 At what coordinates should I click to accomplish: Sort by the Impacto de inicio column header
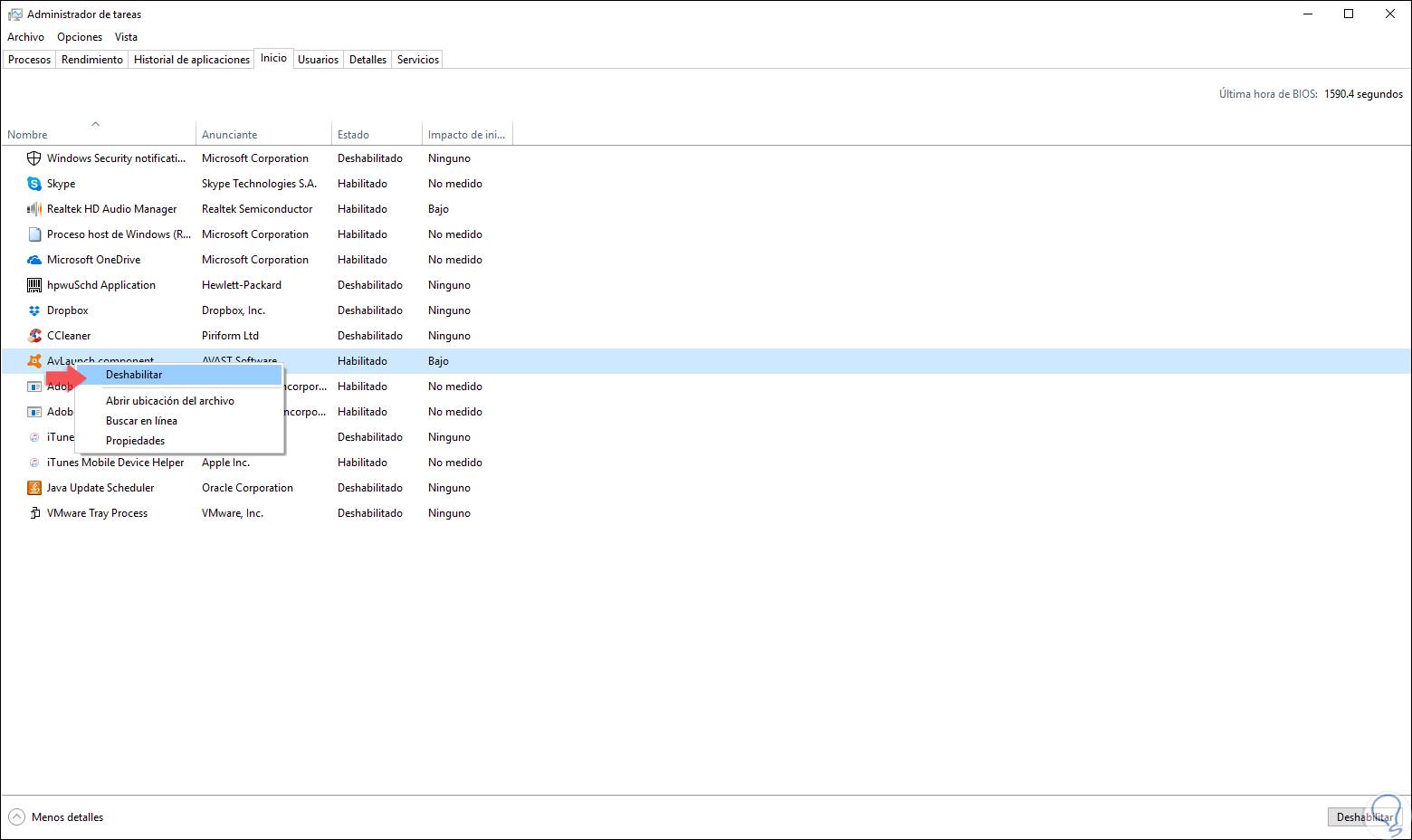point(467,135)
